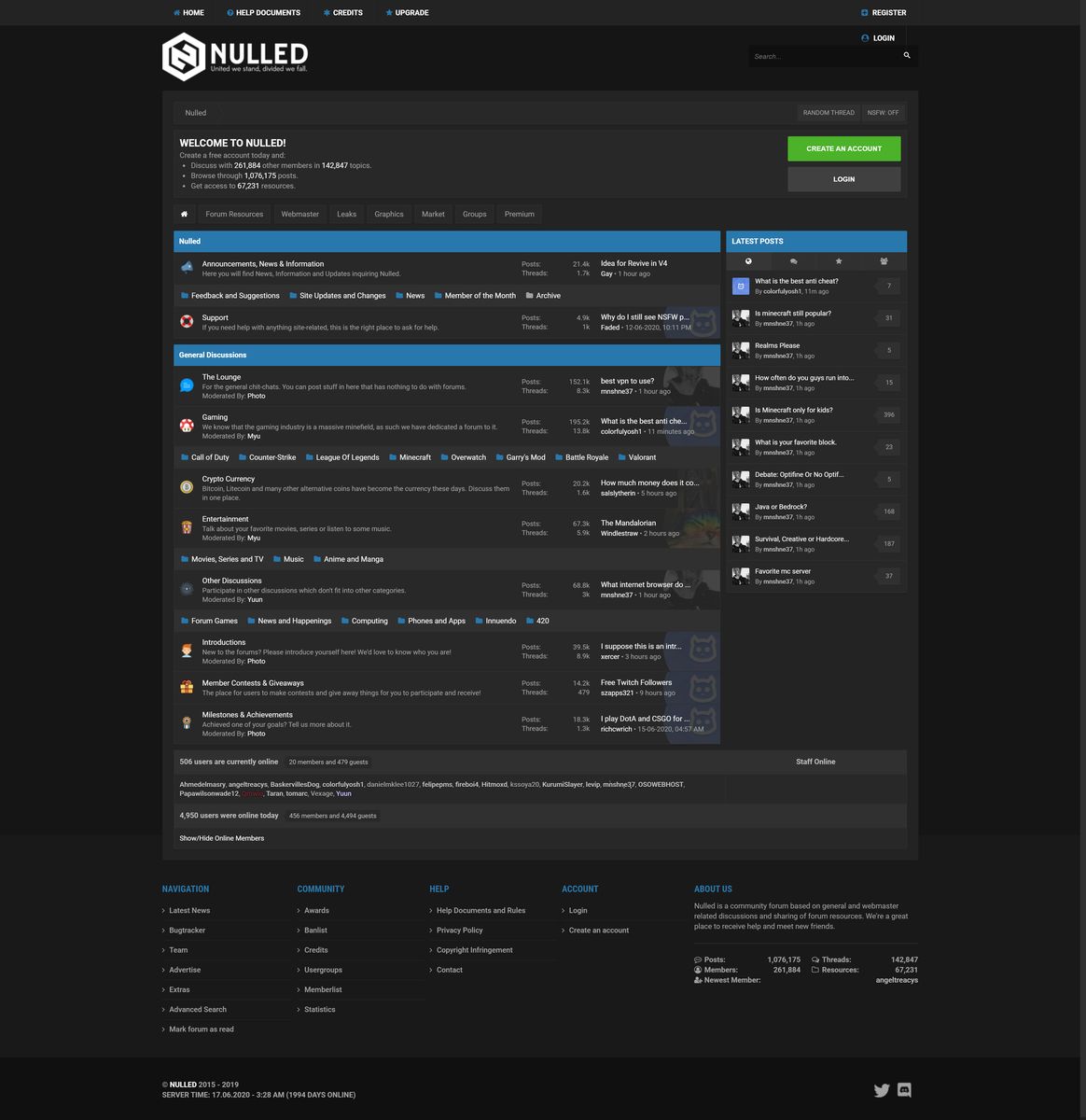Click the search magnifier icon
The width and height of the screenshot is (1086, 1120).
click(x=906, y=56)
